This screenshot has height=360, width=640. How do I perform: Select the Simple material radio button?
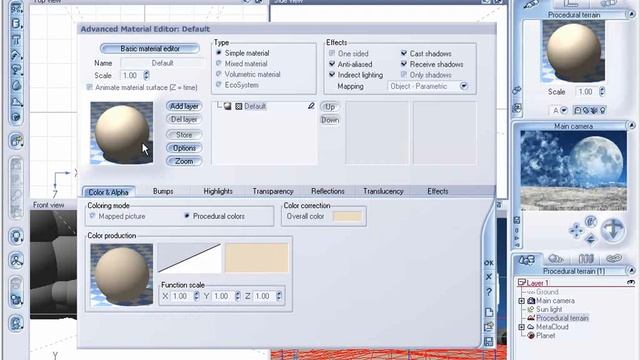(219, 53)
